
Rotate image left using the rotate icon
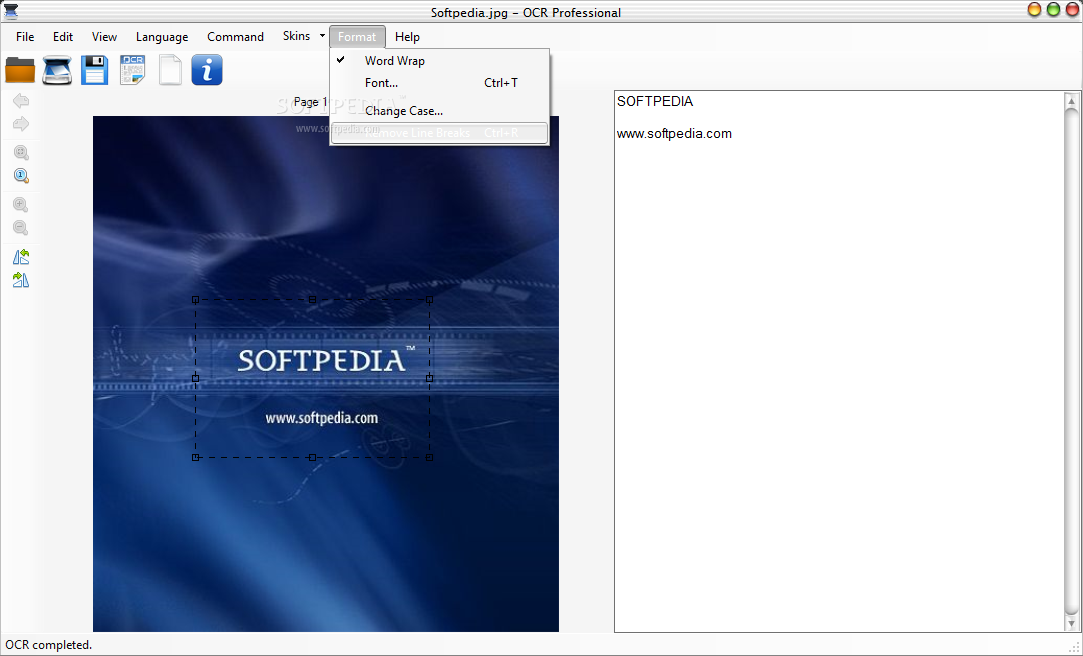21,257
